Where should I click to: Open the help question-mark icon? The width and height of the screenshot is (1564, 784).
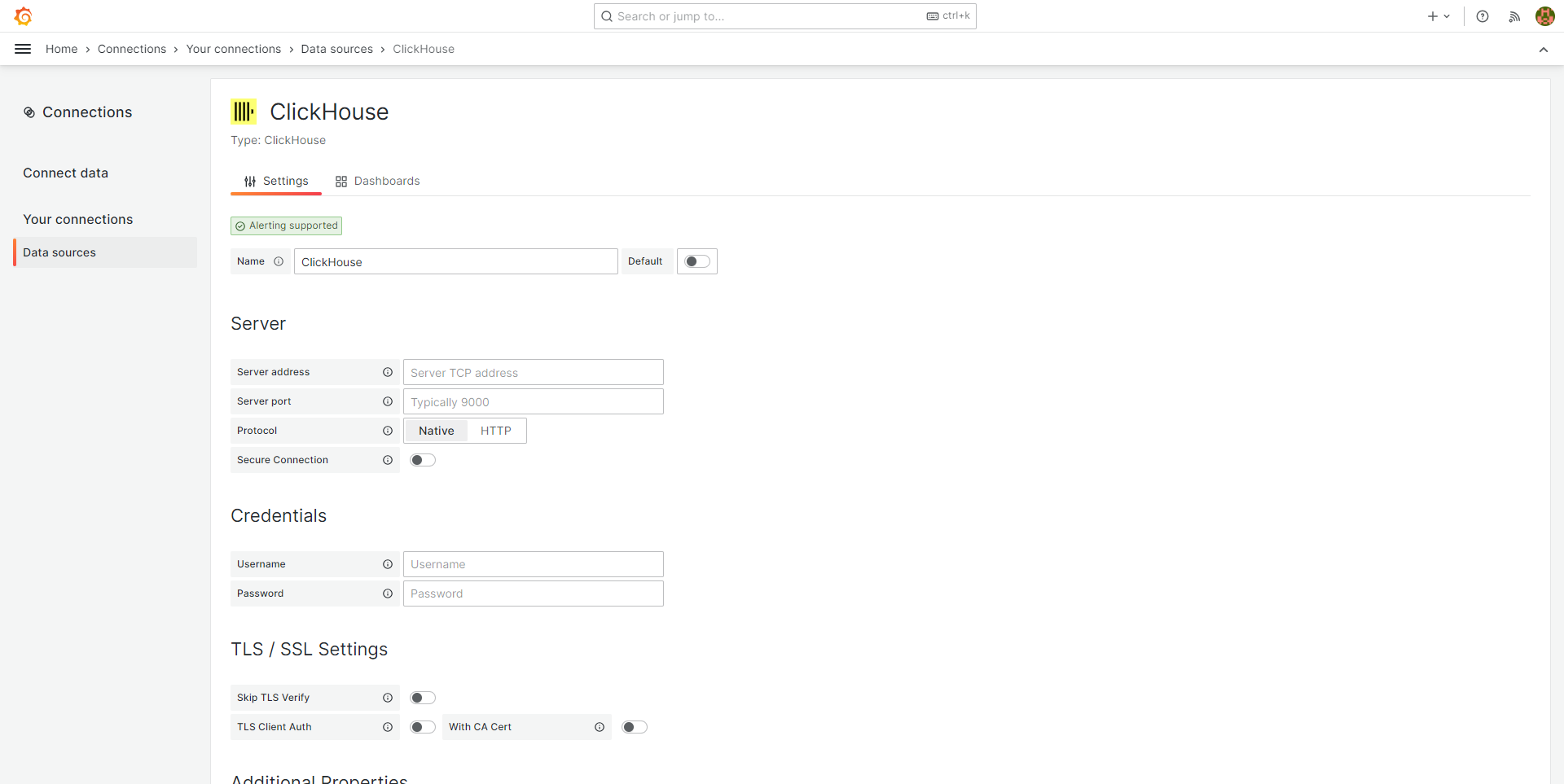1483,16
